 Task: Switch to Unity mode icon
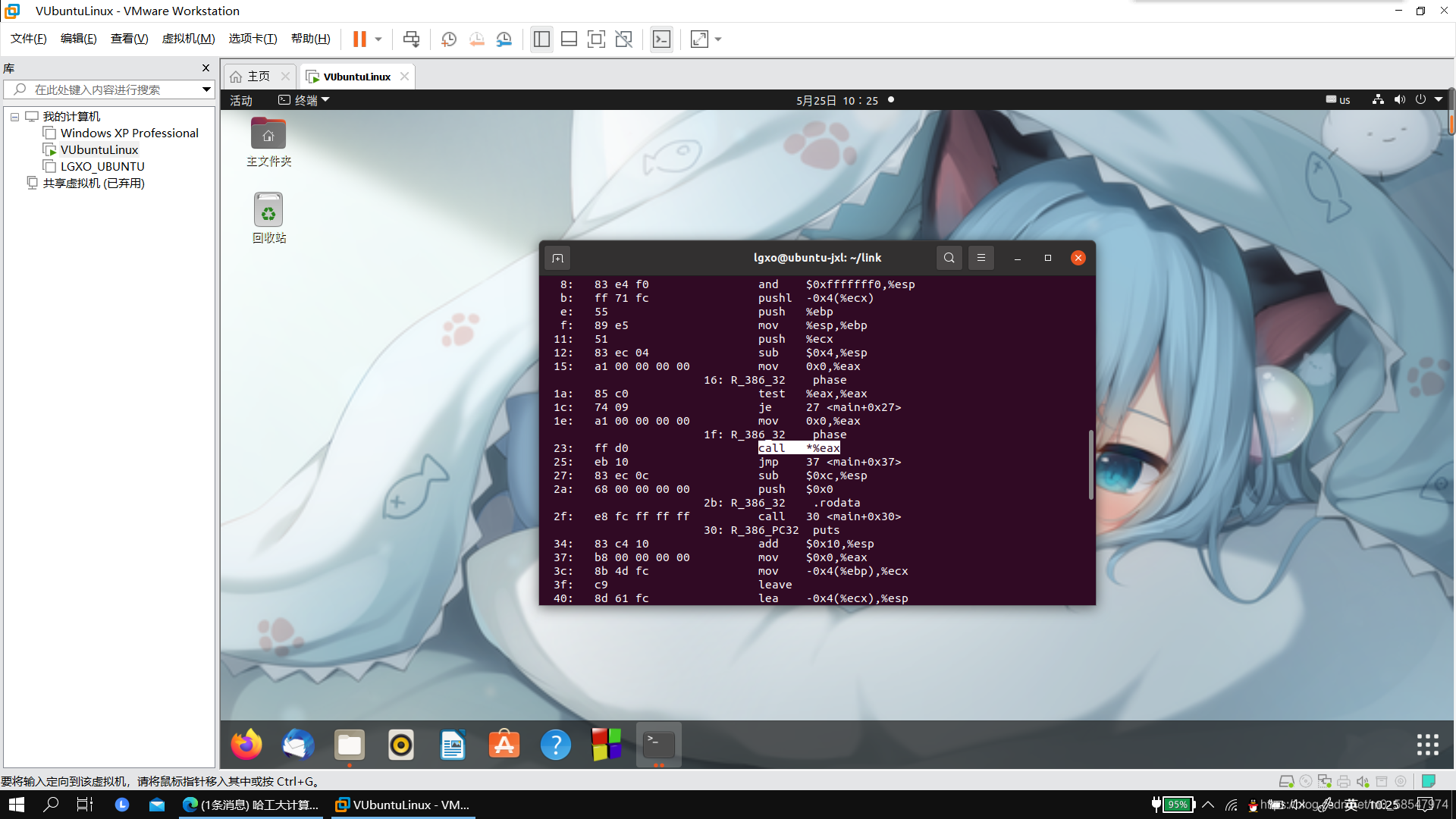tap(623, 39)
